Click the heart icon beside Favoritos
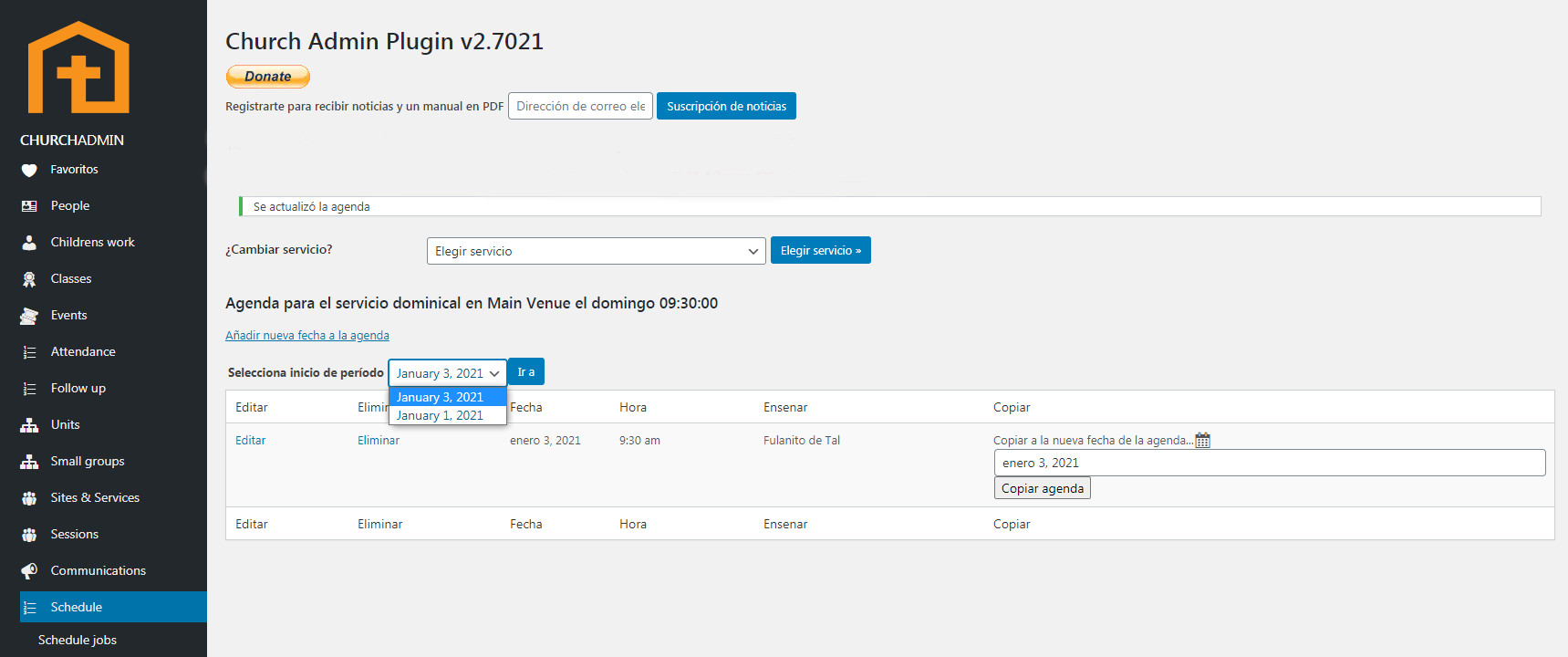 click(x=29, y=170)
